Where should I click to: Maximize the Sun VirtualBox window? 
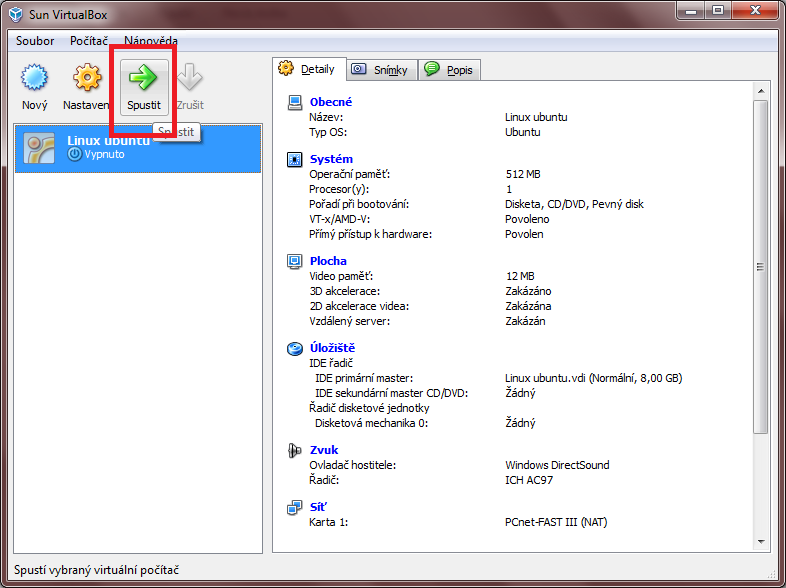pyautogui.click(x=718, y=11)
